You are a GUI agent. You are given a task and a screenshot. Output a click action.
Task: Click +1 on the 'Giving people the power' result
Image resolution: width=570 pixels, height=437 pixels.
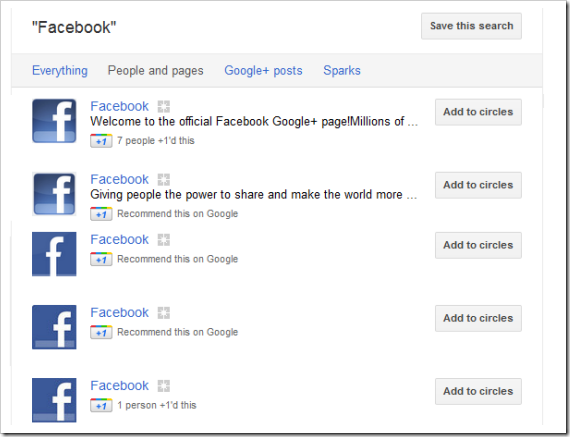click(x=101, y=214)
